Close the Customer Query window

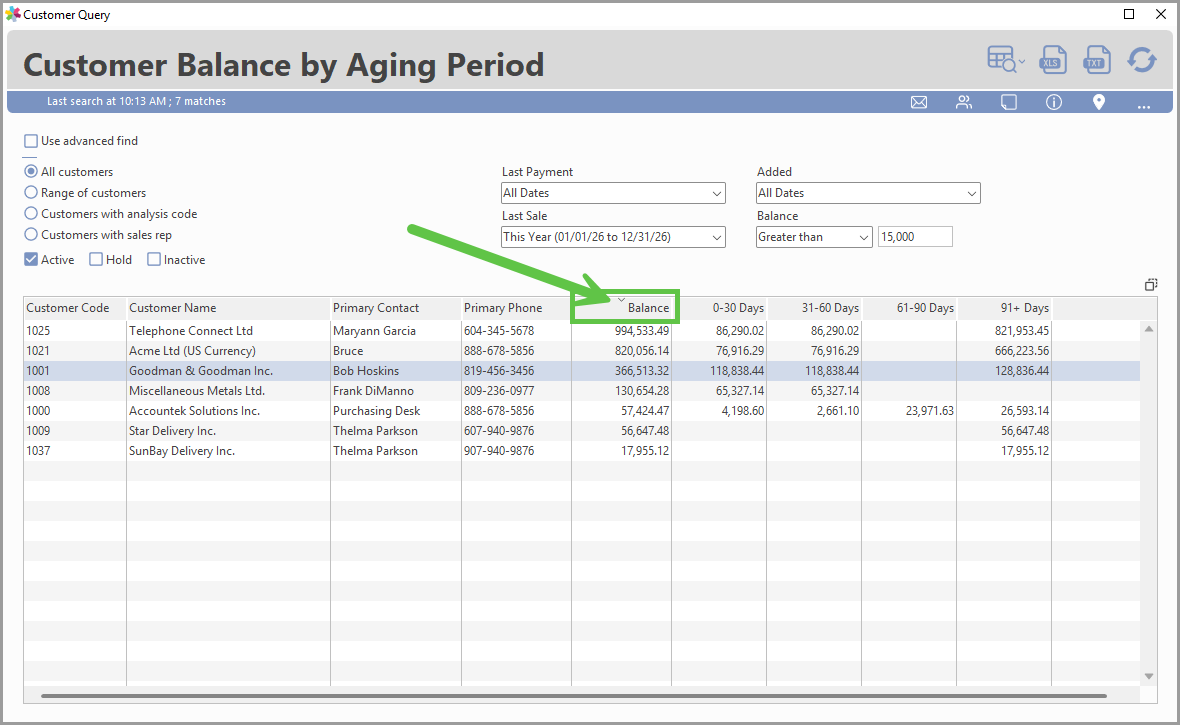click(x=1161, y=14)
